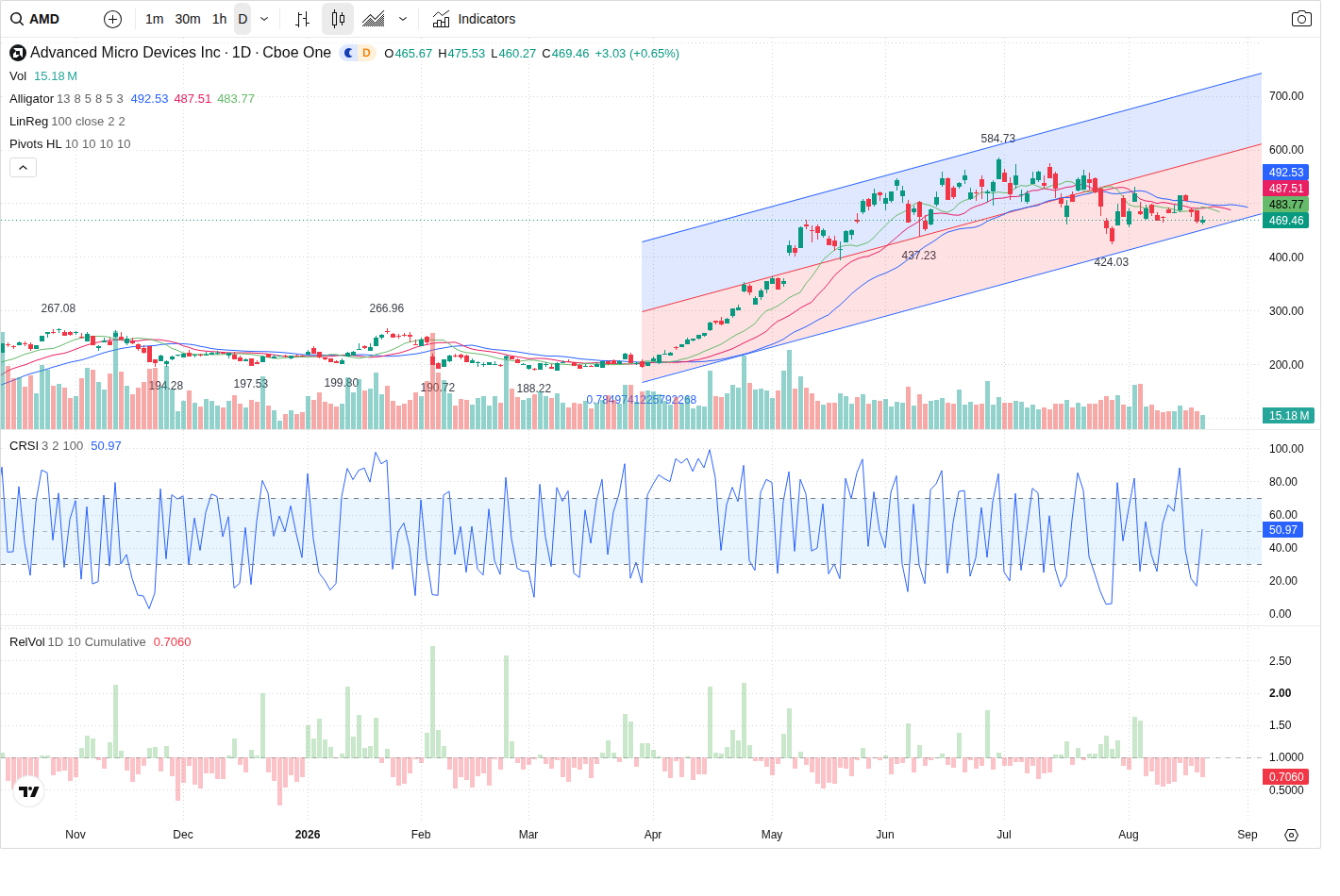This screenshot has width=1340, height=896.
Task: Click the 600.00 price axis value
Action: pyautogui.click(x=1286, y=150)
